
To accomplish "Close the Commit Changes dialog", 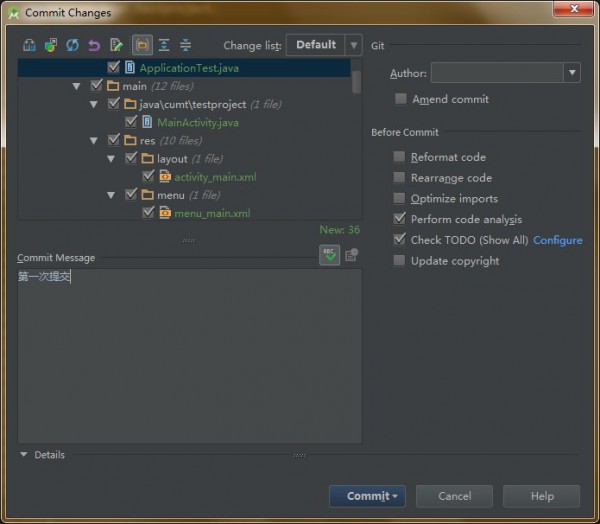I will [574, 8].
